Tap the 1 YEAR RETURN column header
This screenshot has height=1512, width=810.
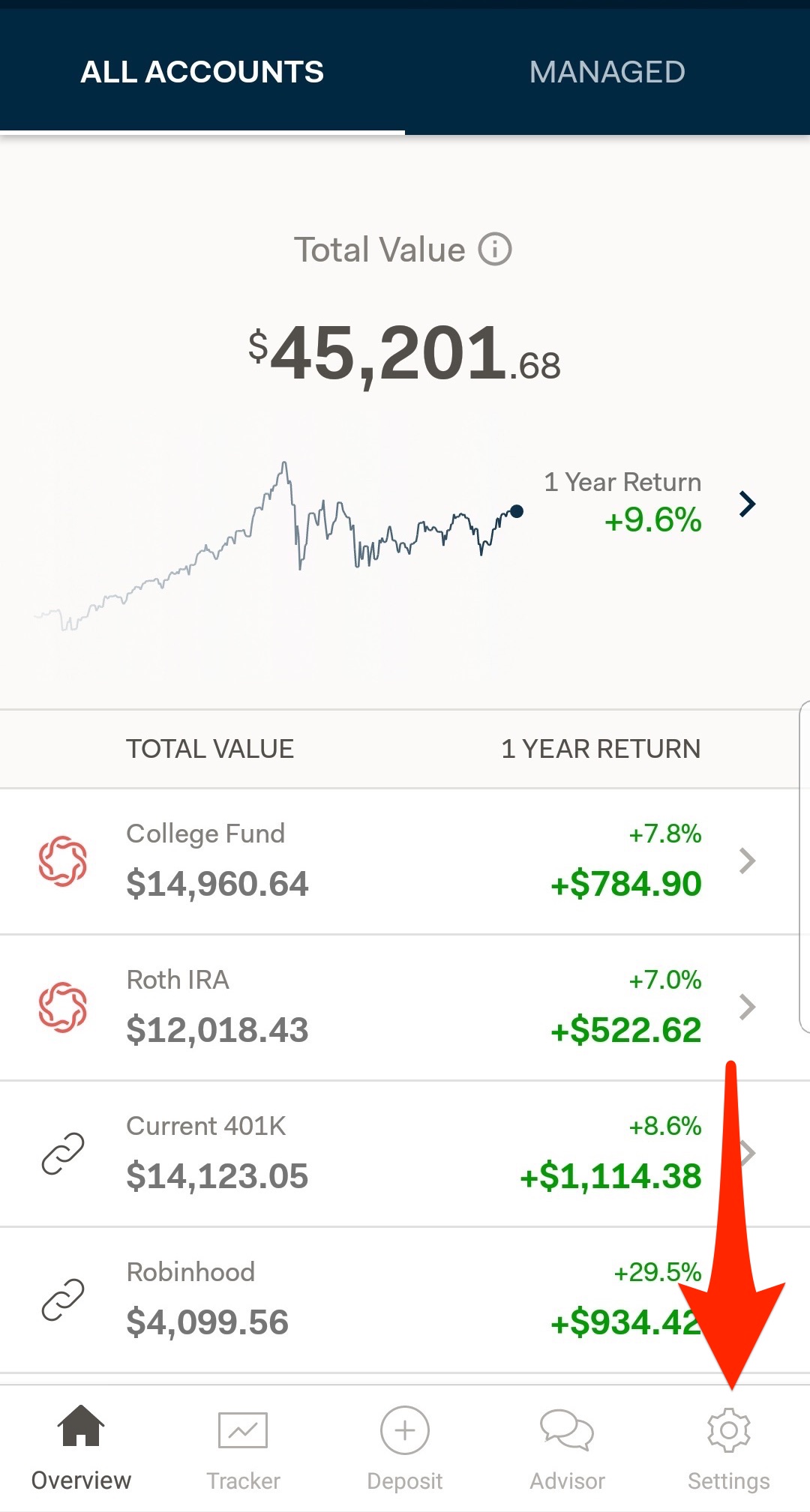coord(601,748)
